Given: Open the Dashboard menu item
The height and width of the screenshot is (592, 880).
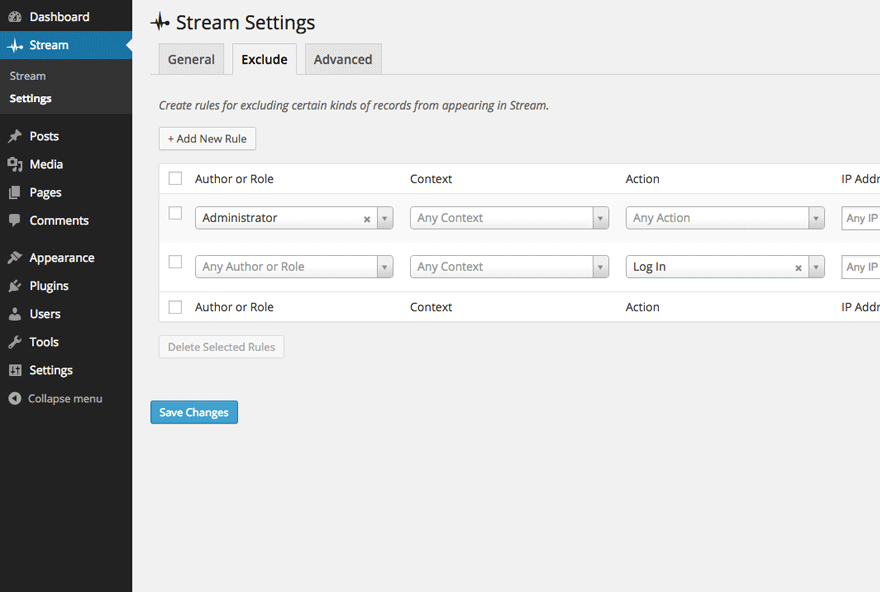Looking at the screenshot, I should (66, 17).
